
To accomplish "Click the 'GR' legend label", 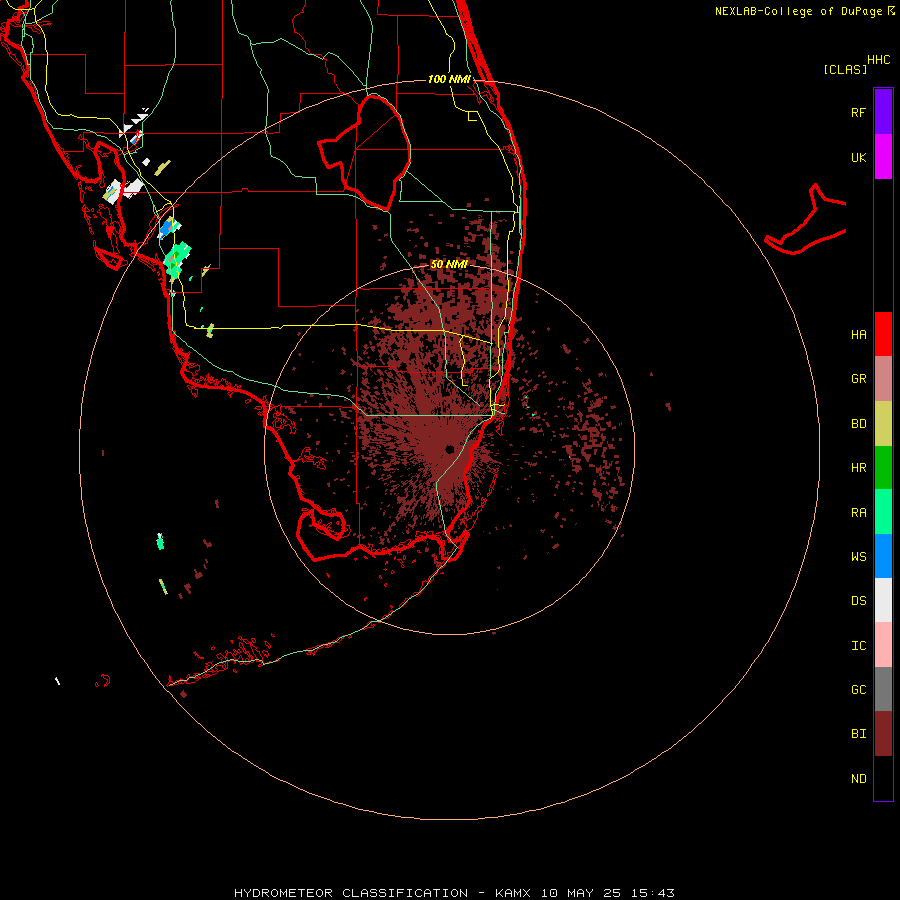I will pos(858,379).
